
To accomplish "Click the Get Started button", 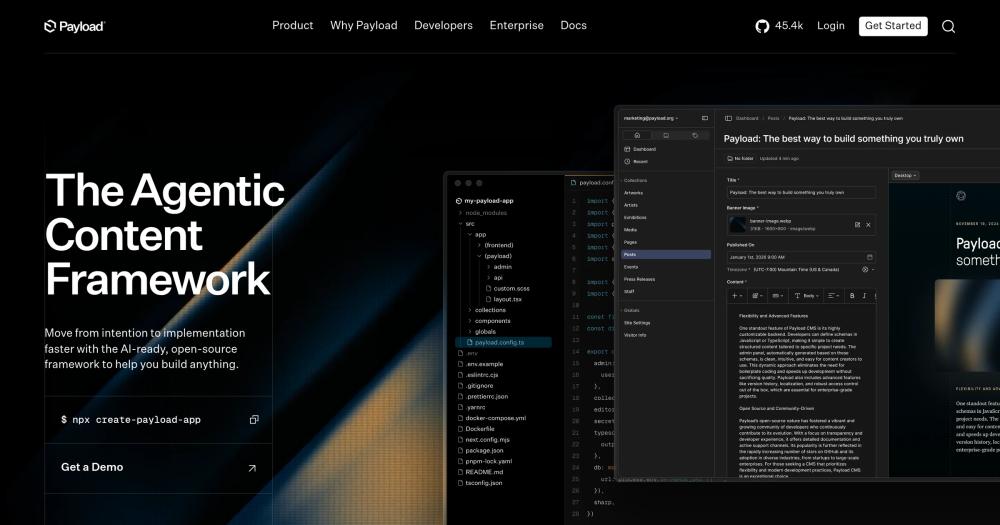I will click(893, 26).
